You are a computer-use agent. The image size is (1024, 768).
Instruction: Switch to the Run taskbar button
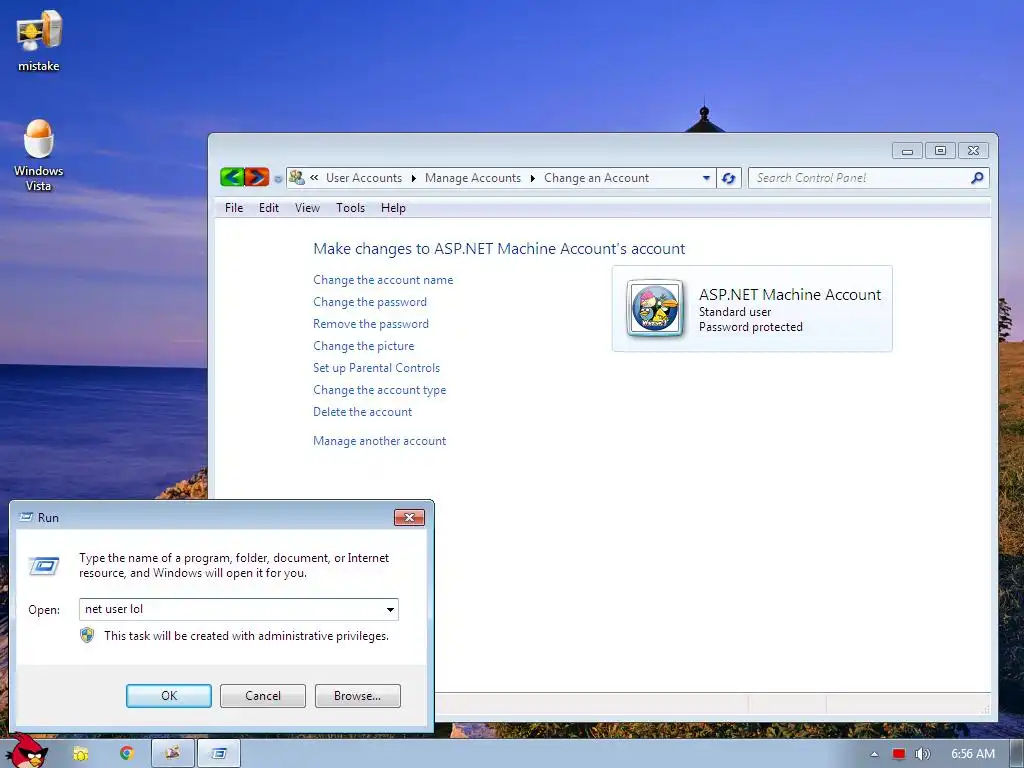click(x=219, y=754)
